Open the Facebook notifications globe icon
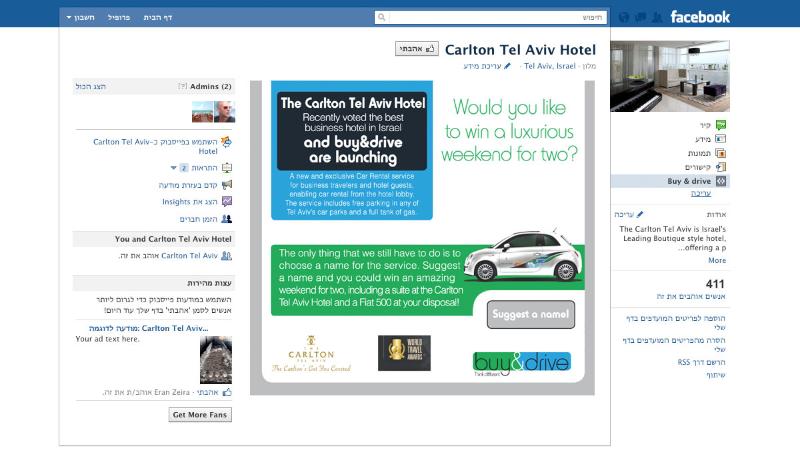Screen dimensions: 800x450 (623, 17)
